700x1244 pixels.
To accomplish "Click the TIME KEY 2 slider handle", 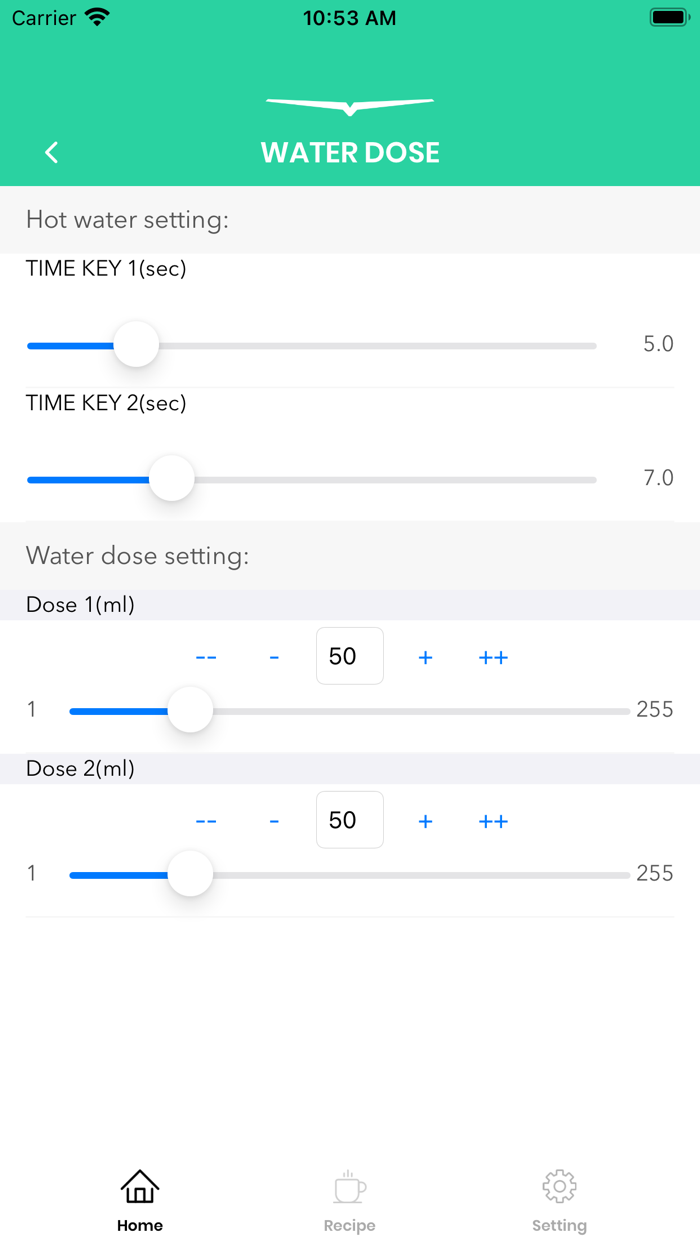I will coord(172,479).
